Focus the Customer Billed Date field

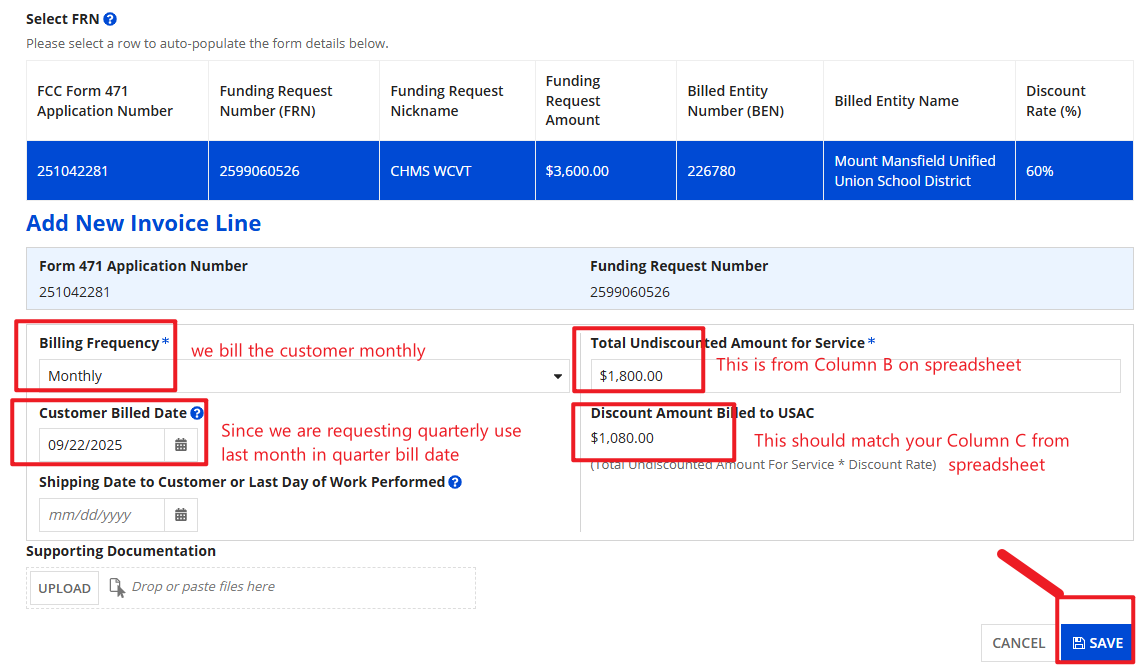pos(101,445)
